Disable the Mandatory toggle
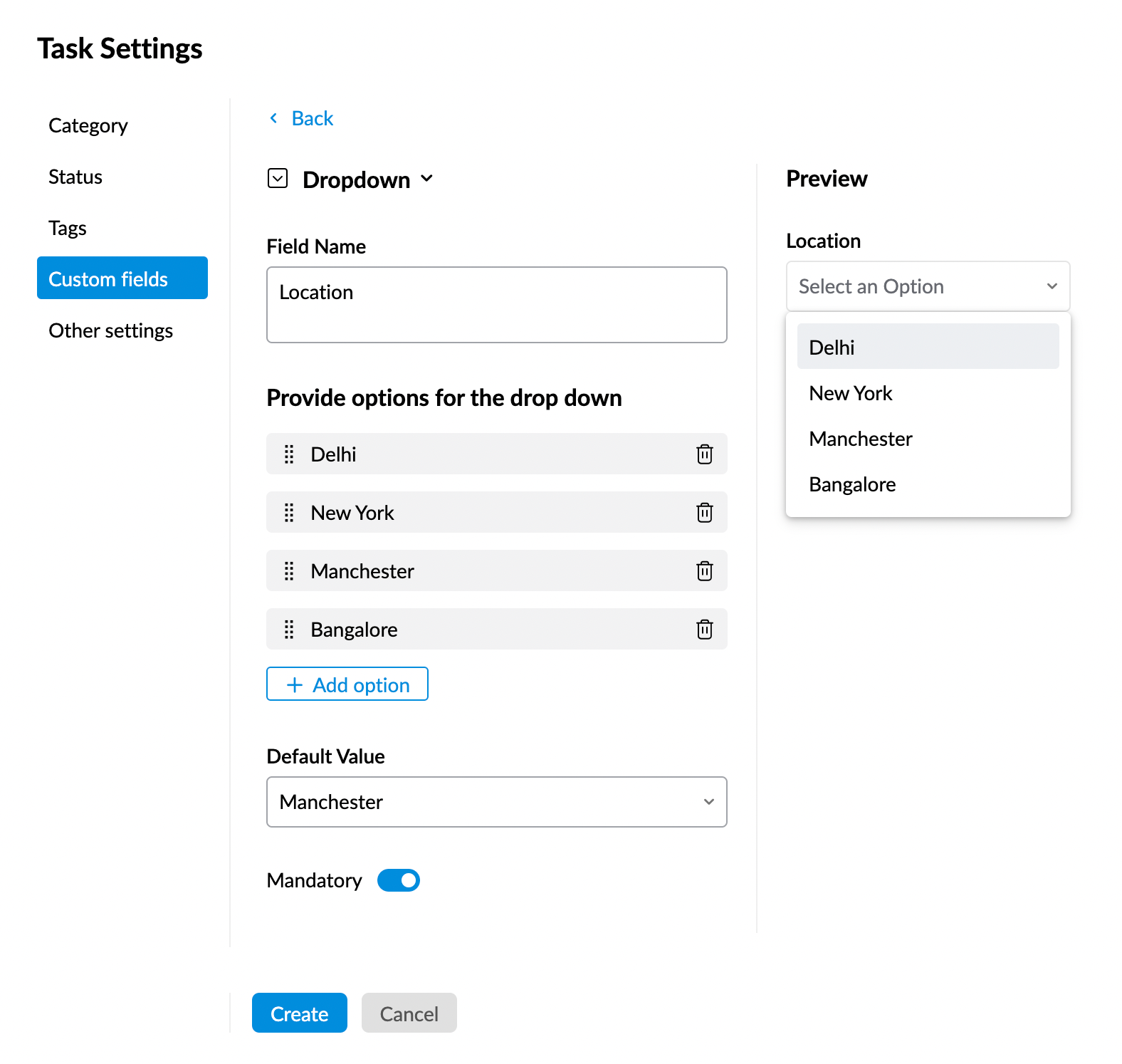The width and height of the screenshot is (1122, 1064). (399, 880)
